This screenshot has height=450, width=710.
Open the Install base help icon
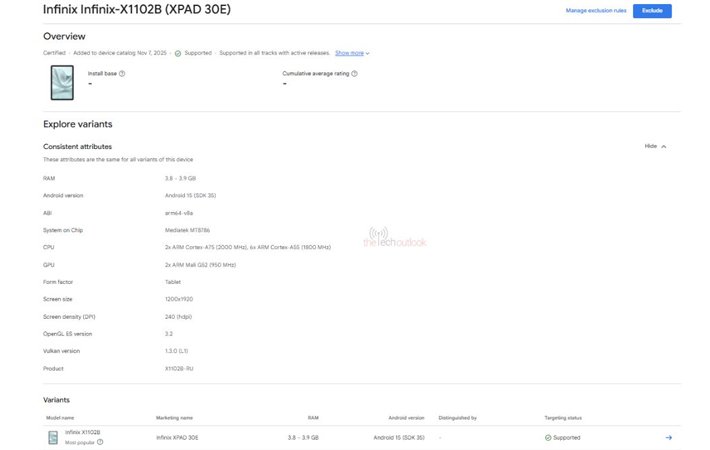[122, 73]
